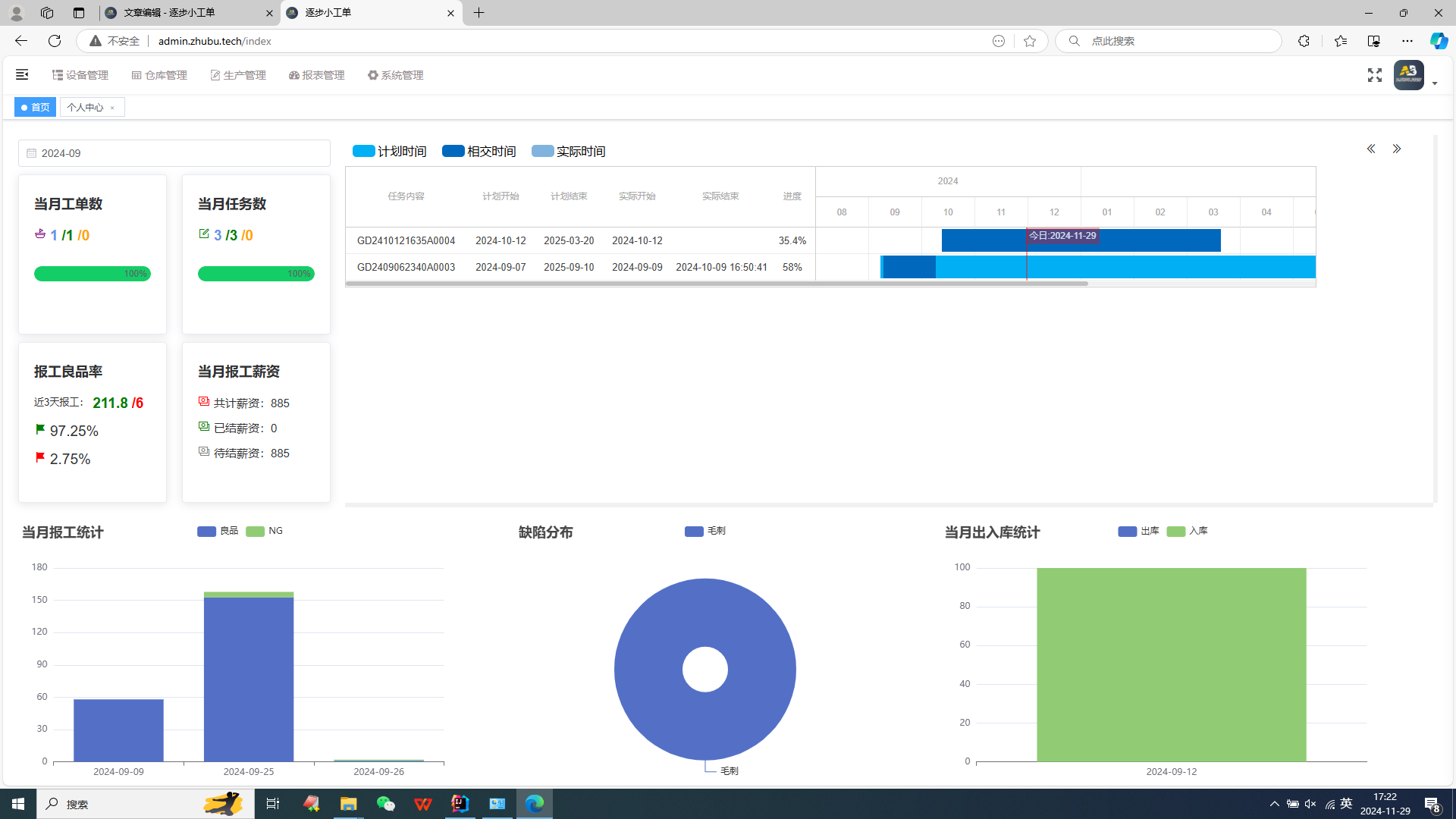The width and height of the screenshot is (1456, 819).
Task: Open Edge Copilot sidebar icon
Action: (x=1438, y=41)
